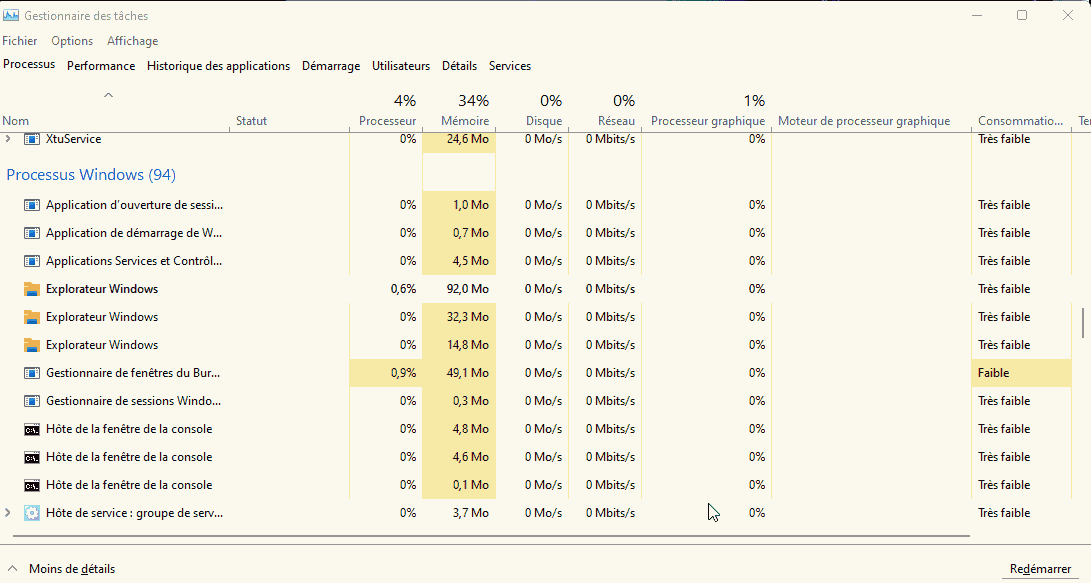Screen dimensions: 1091x583
Task: Open the Options menu
Action: (x=71, y=40)
